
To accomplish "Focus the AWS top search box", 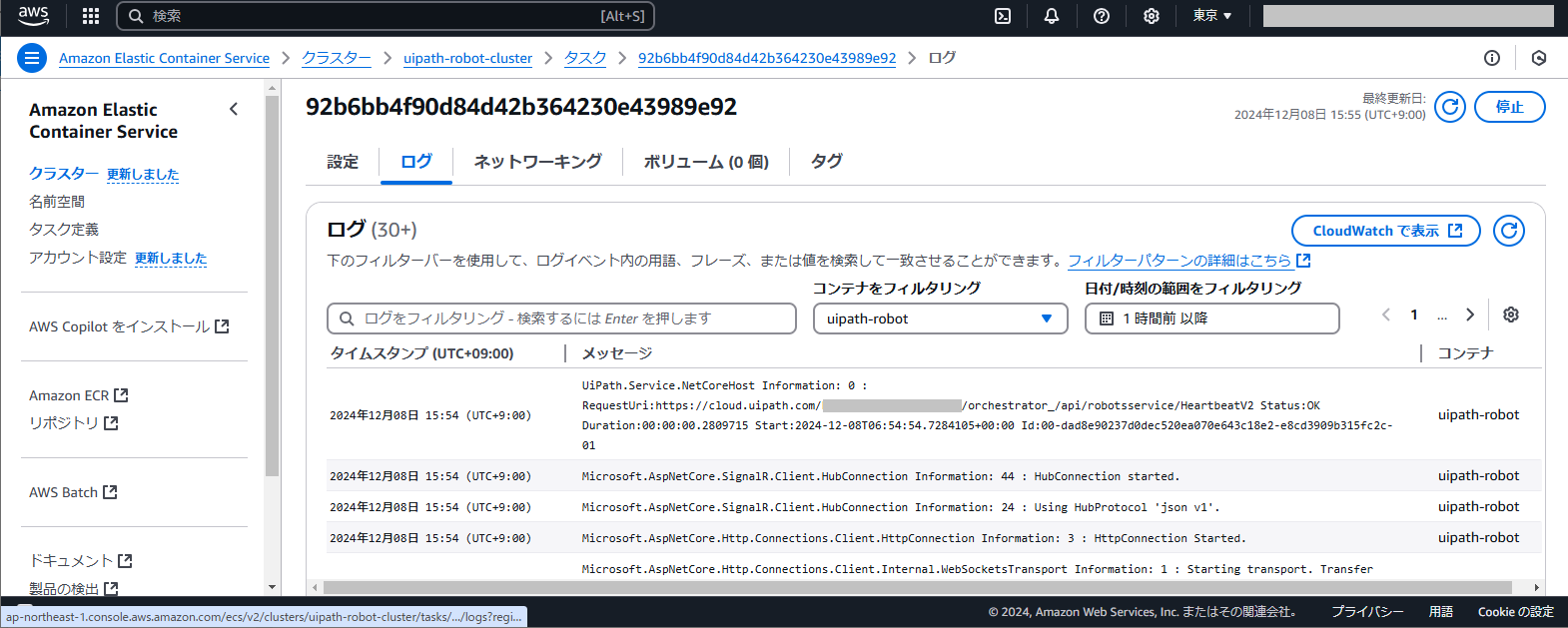I will point(386,16).
